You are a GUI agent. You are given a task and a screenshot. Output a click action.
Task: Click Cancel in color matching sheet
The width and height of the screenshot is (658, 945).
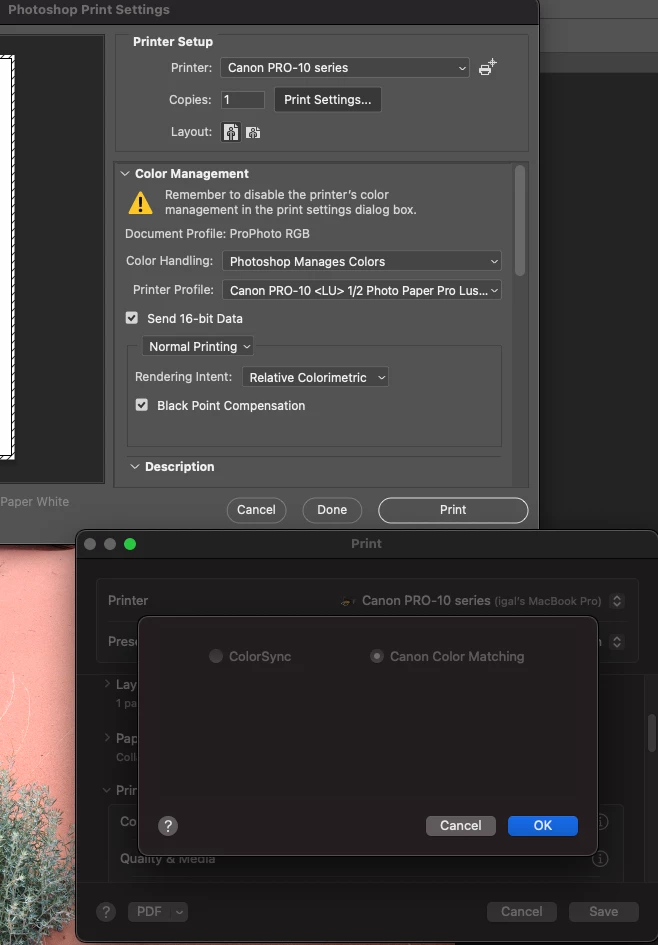[x=461, y=826]
